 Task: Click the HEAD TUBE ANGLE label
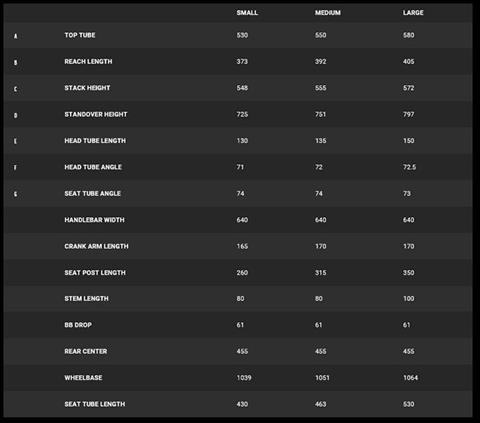coord(93,167)
